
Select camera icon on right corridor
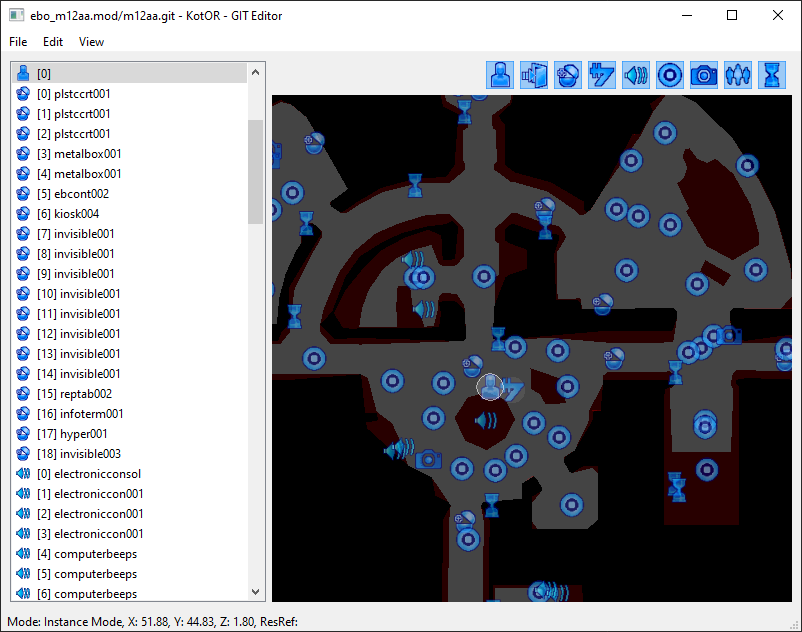click(729, 335)
